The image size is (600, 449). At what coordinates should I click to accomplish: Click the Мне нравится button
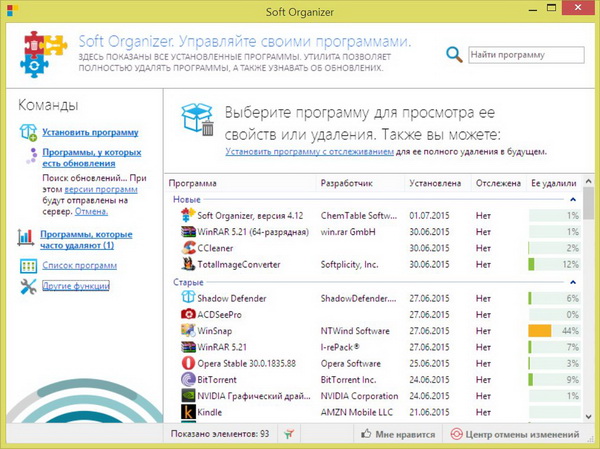tap(397, 435)
